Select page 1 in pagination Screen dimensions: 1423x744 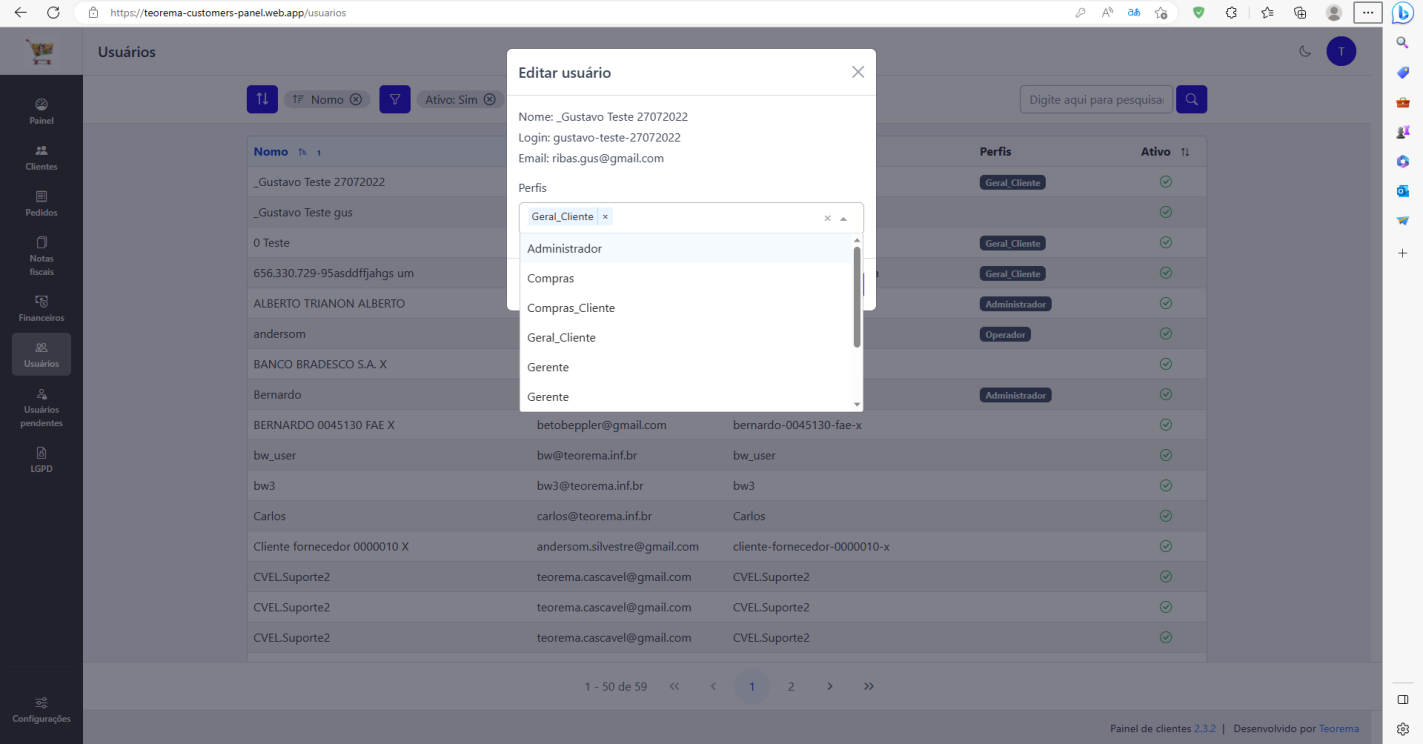752,686
